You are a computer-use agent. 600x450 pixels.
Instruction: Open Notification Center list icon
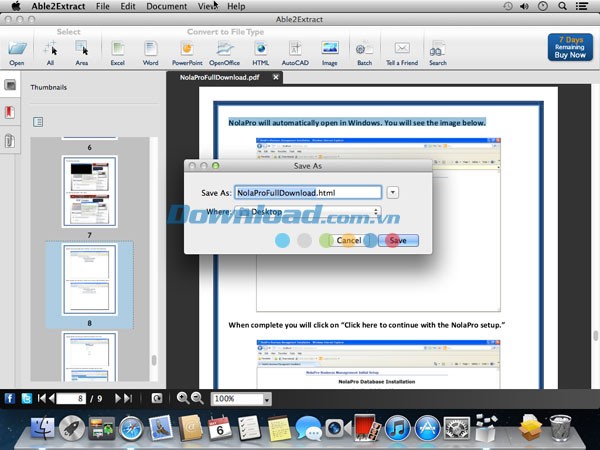(x=582, y=6)
